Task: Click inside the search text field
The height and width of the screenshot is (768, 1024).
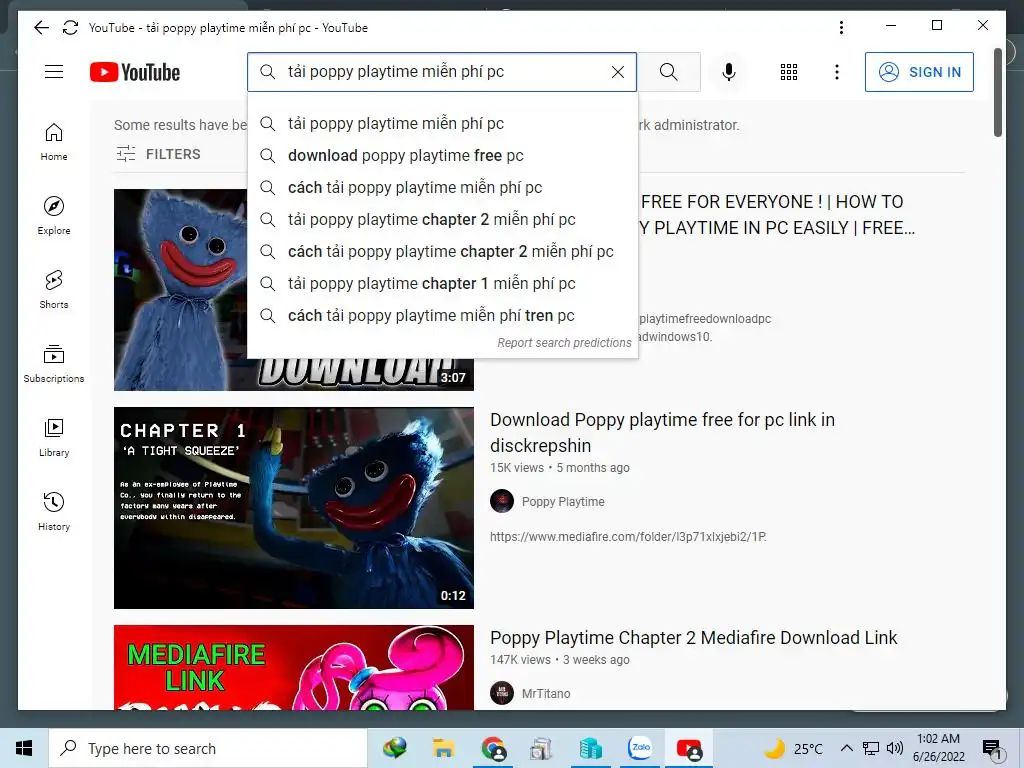Action: tap(444, 72)
